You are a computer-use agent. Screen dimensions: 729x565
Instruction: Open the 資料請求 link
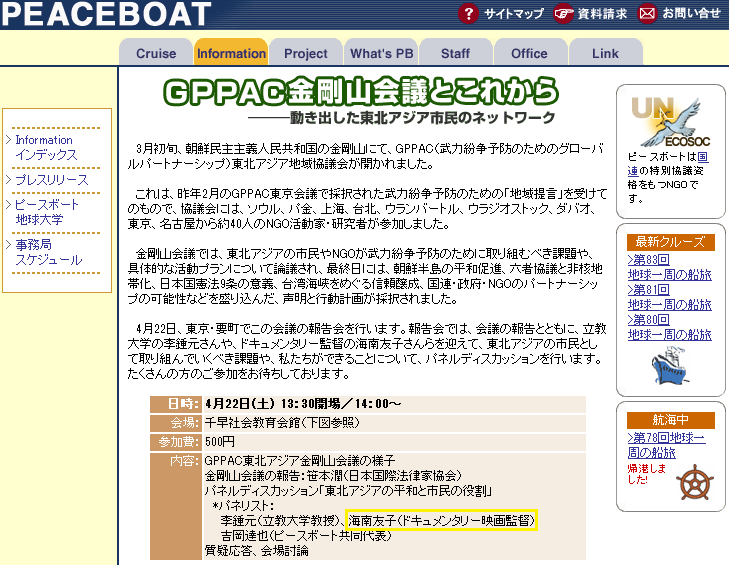pyautogui.click(x=602, y=13)
